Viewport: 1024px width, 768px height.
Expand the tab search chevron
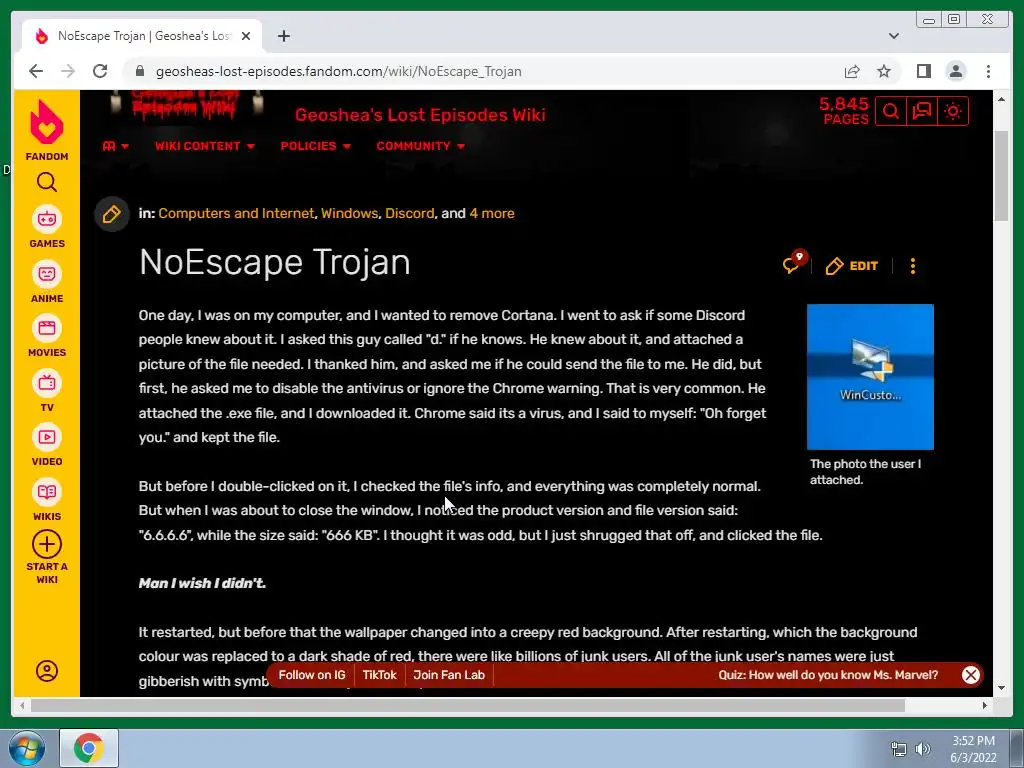coord(894,36)
